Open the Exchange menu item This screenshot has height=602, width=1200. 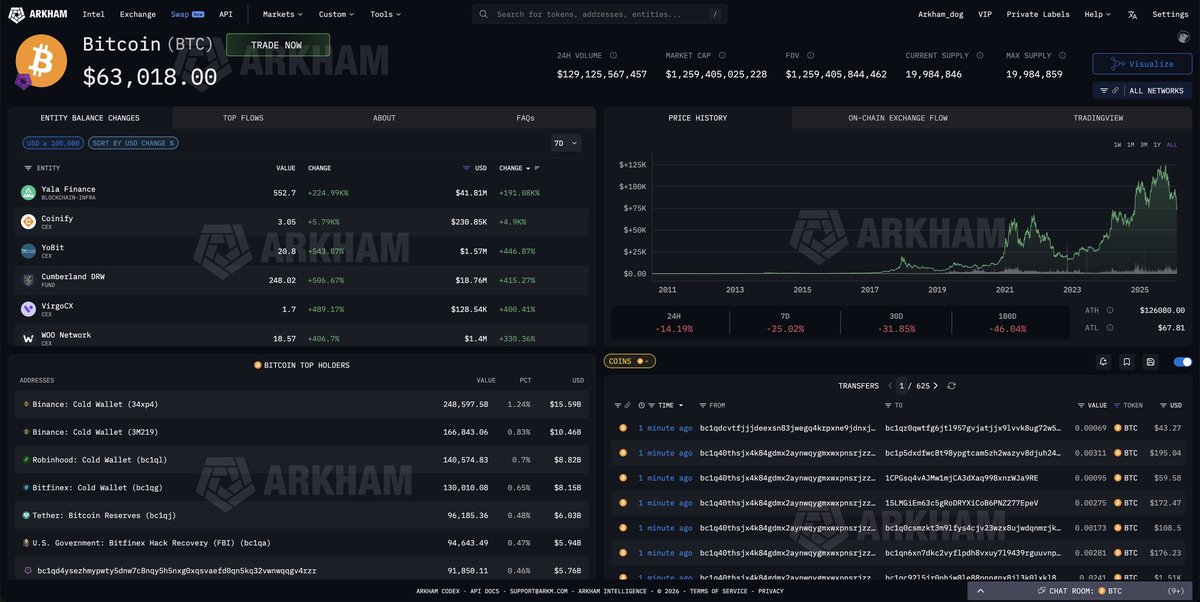click(x=137, y=15)
